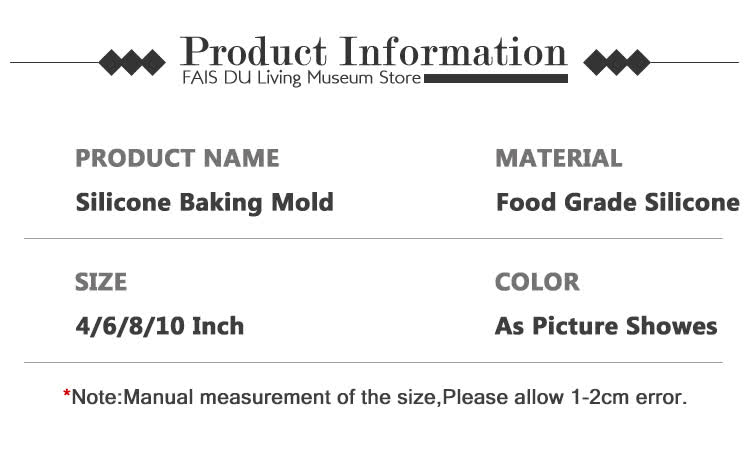This screenshot has height=449, width=750.
Task: Select the Silicone Baking Mold text
Action: pos(204,203)
